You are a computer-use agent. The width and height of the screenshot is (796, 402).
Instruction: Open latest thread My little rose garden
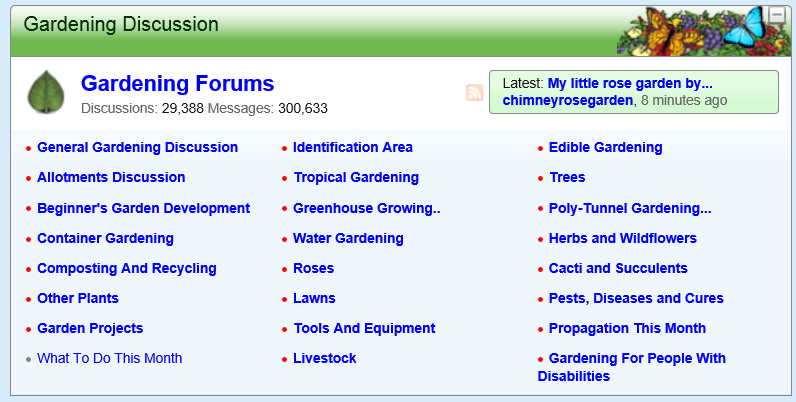[x=630, y=83]
